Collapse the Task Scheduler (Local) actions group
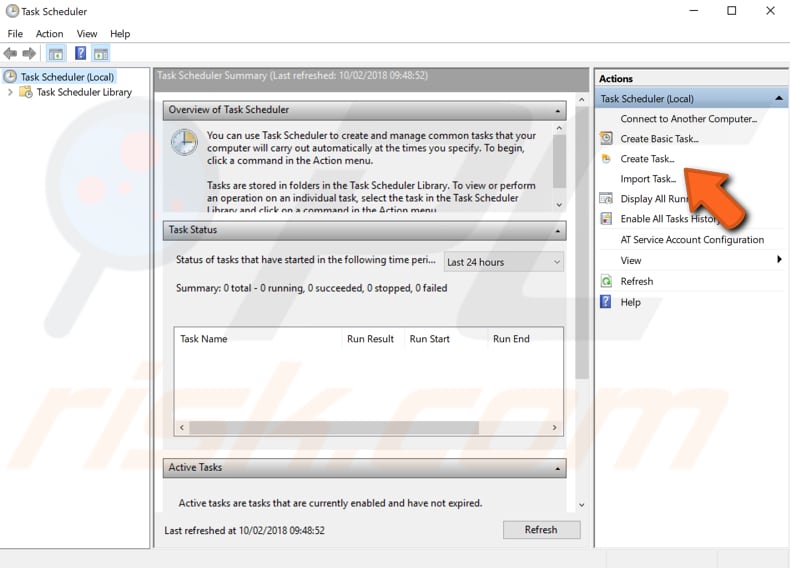790x568 pixels. [779, 98]
